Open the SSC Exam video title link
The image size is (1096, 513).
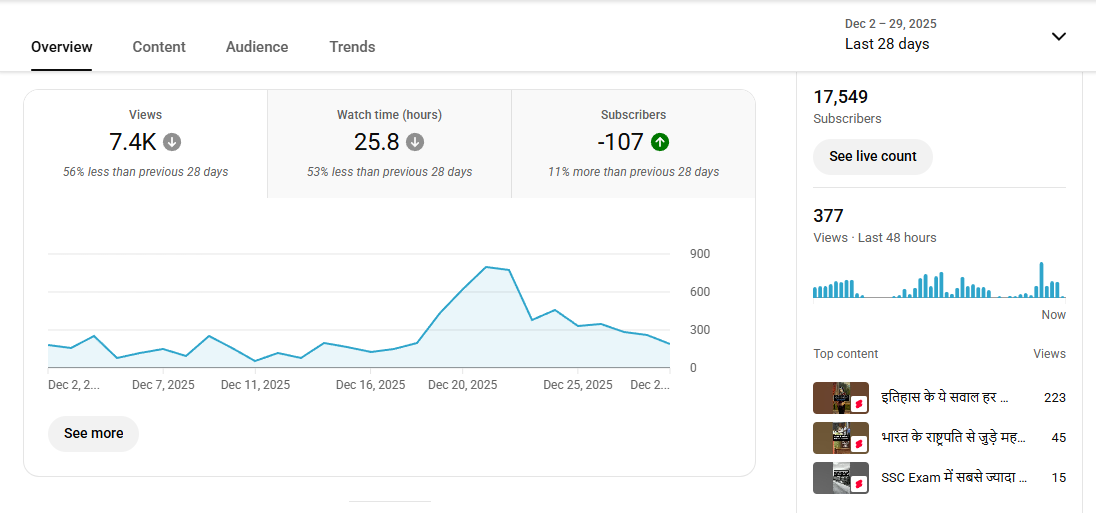[954, 478]
